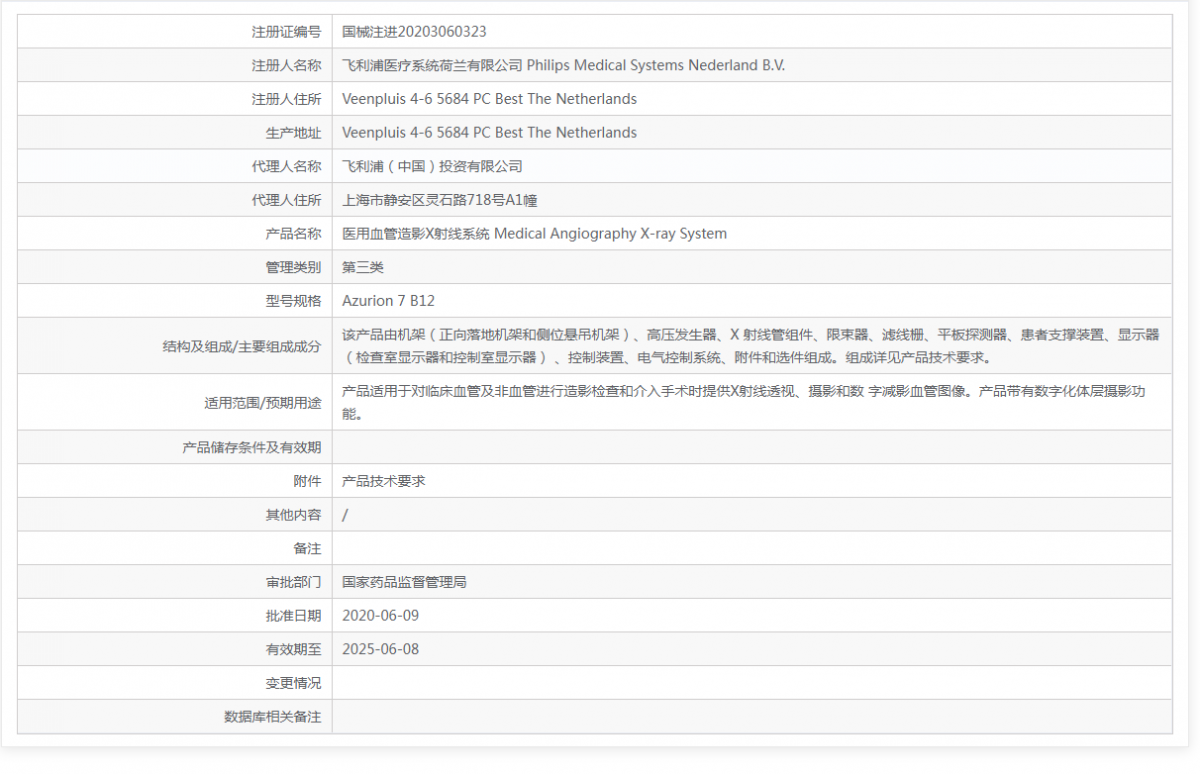Click the 附件 label

tap(307, 481)
